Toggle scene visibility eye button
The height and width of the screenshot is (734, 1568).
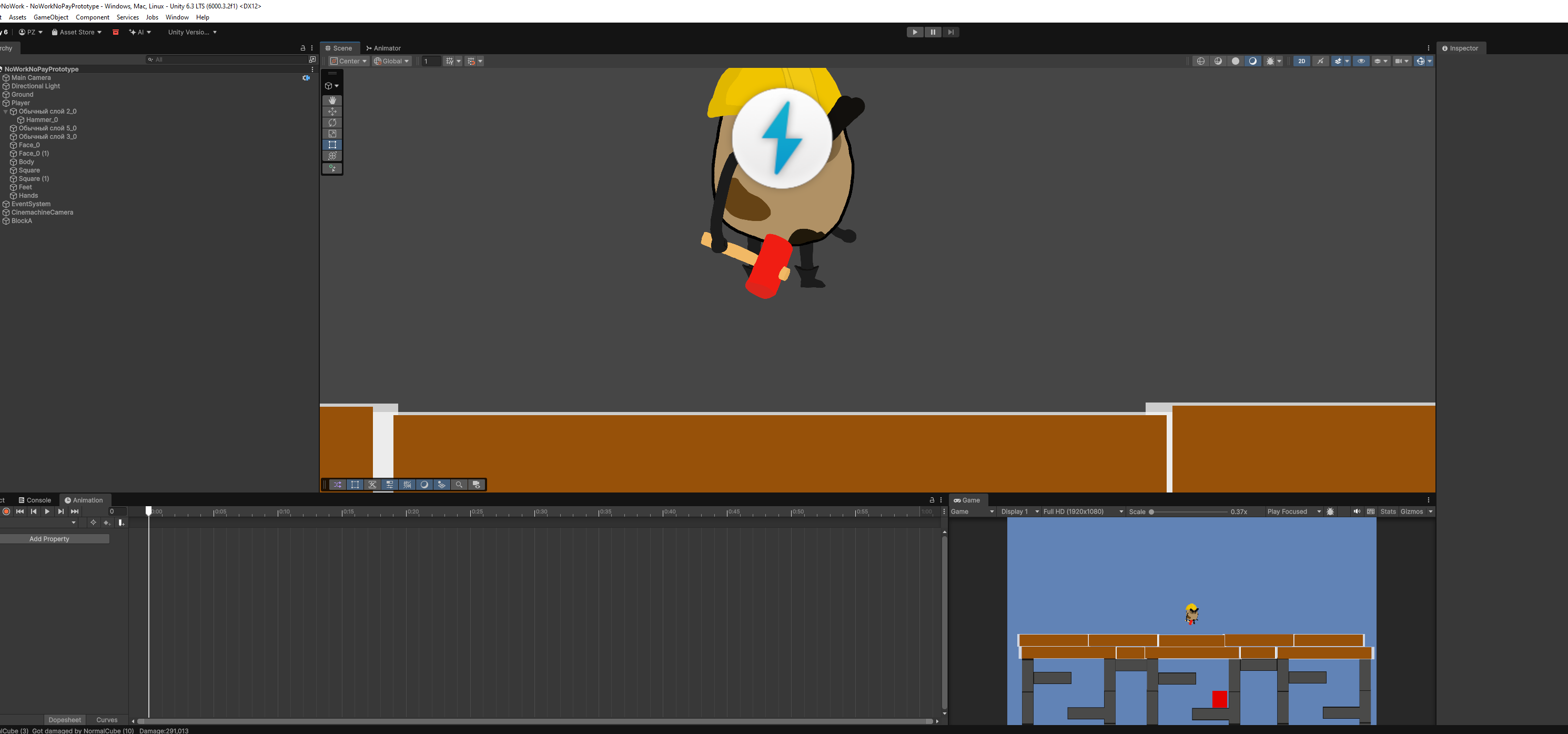(1361, 61)
